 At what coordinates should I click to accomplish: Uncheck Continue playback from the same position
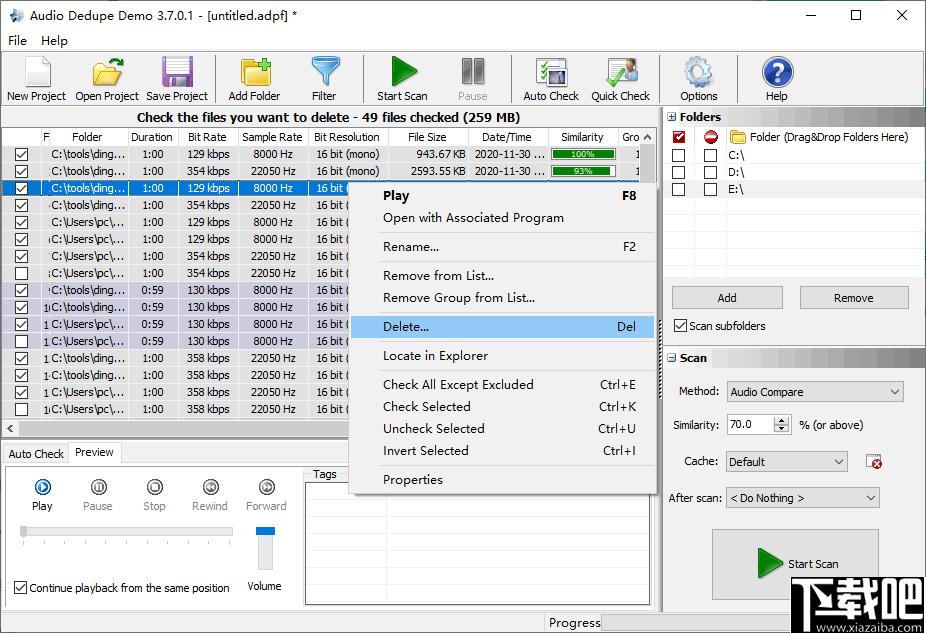pyautogui.click(x=21, y=588)
